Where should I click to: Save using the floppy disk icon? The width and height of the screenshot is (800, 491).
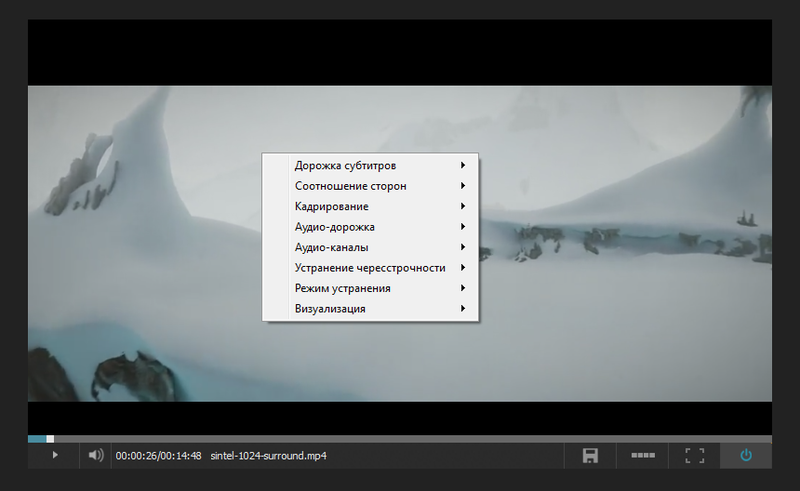coord(590,455)
